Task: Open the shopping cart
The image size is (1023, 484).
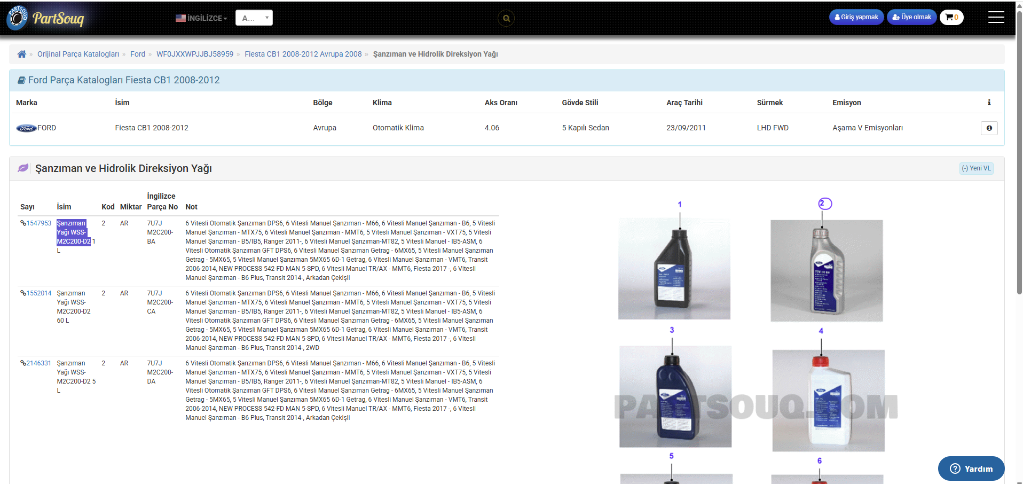Action: tap(951, 17)
